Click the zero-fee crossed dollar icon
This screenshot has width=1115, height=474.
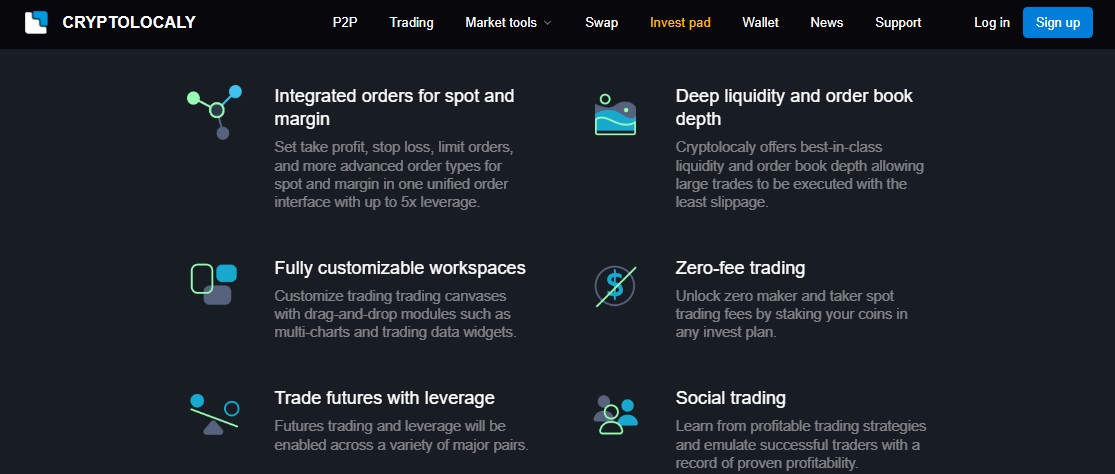(615, 286)
